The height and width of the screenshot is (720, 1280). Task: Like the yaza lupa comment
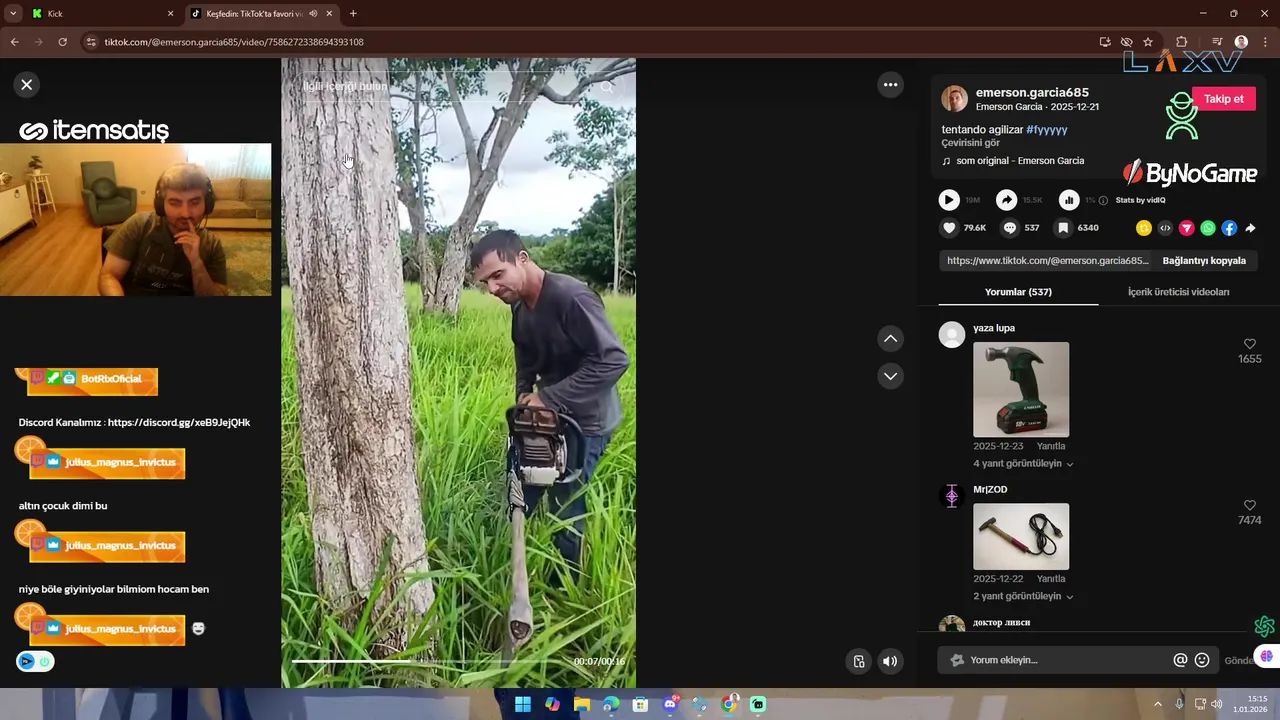pyautogui.click(x=1249, y=344)
